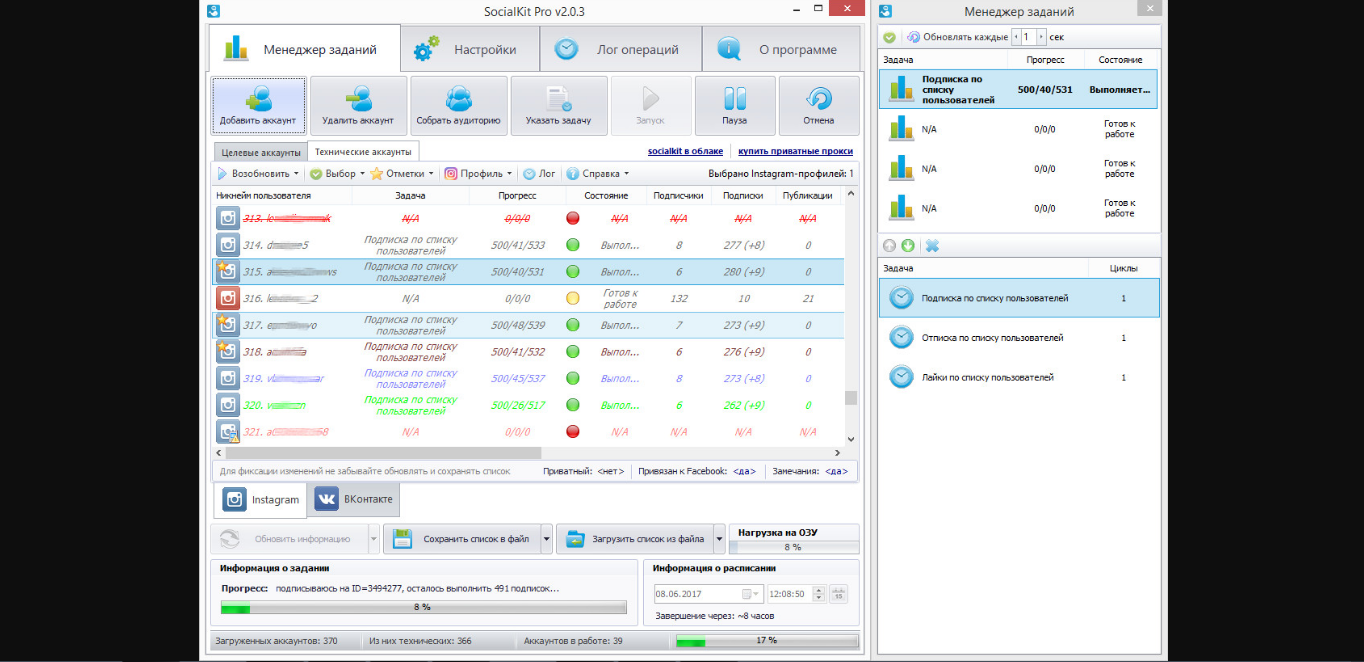The width and height of the screenshot is (1364, 662).
Task: Follow the socialkit в облаке link
Action: [x=685, y=152]
